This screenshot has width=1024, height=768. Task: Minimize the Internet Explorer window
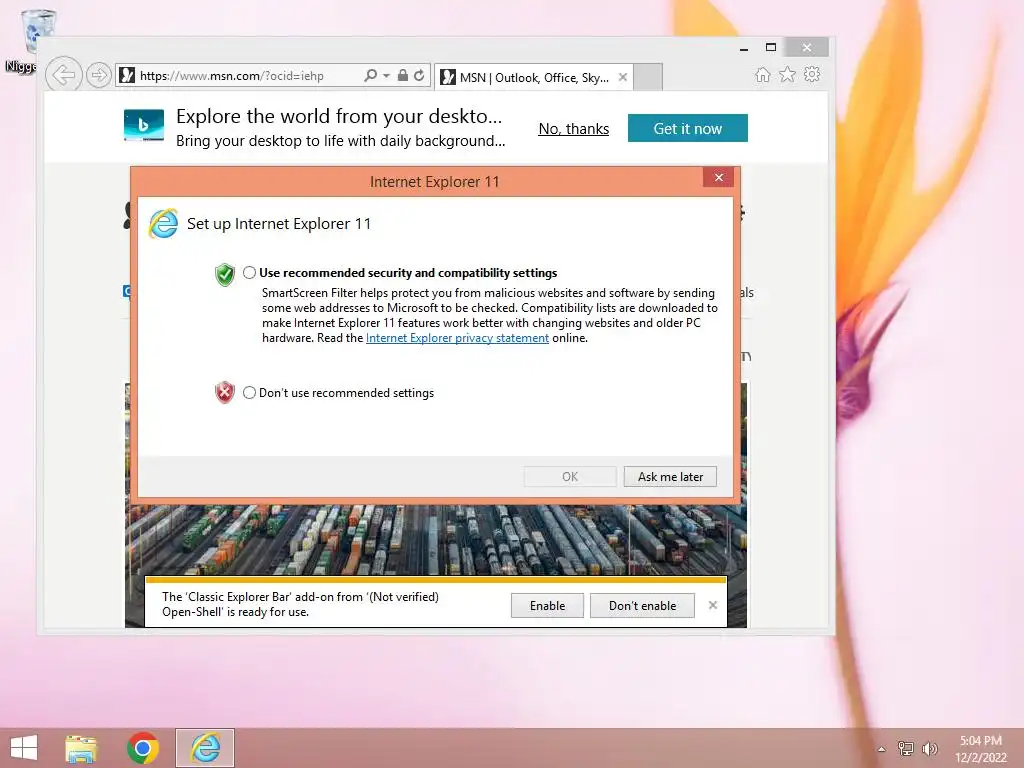click(x=744, y=48)
